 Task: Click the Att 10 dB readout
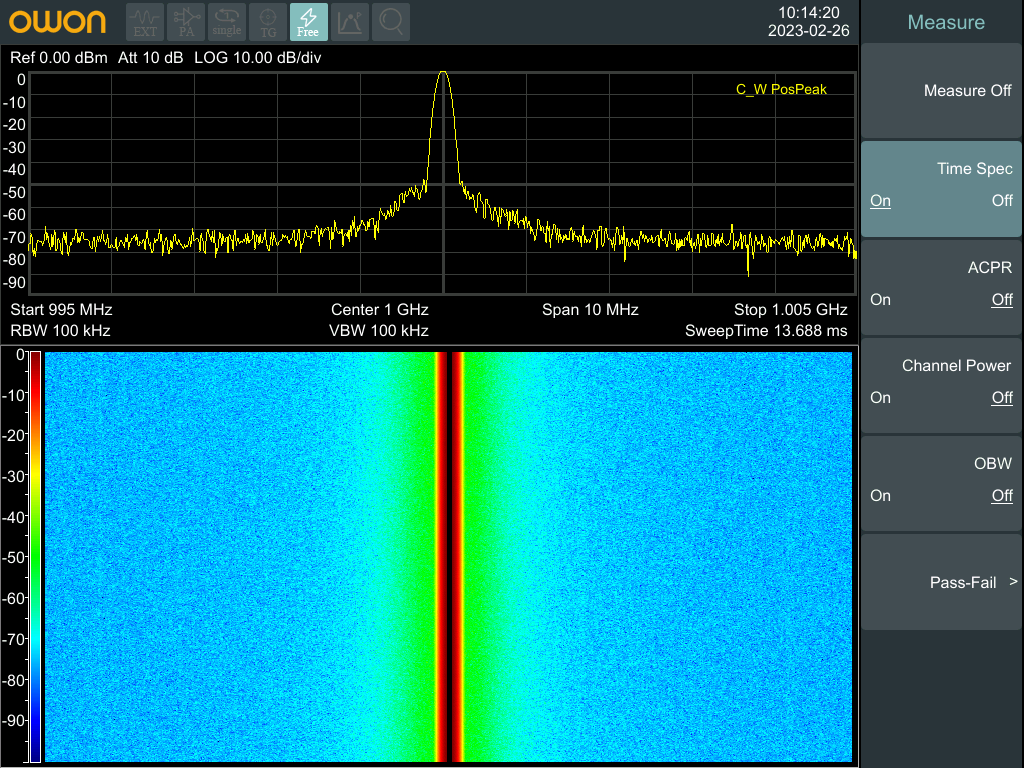151,57
